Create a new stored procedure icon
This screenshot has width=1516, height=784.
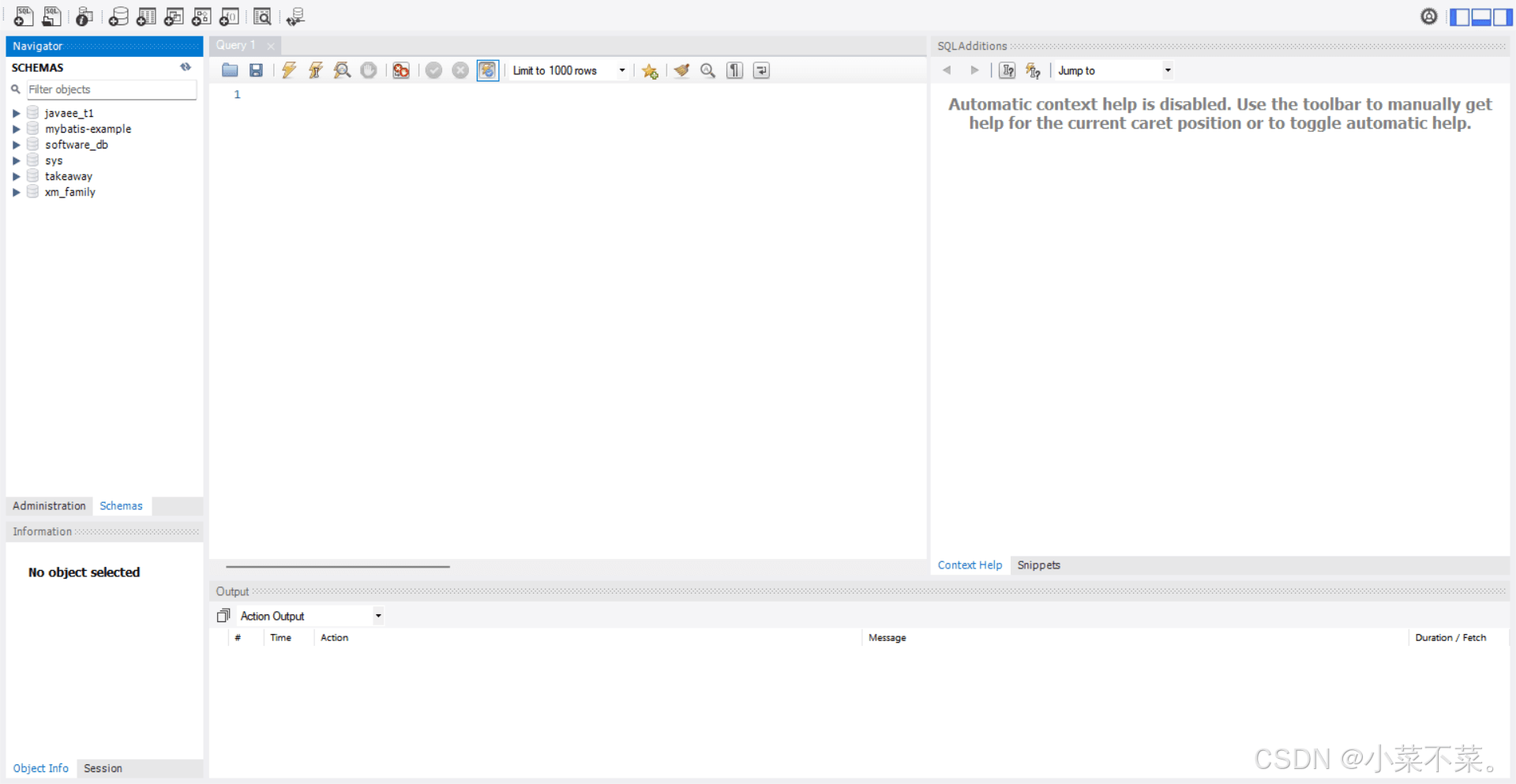coord(201,16)
